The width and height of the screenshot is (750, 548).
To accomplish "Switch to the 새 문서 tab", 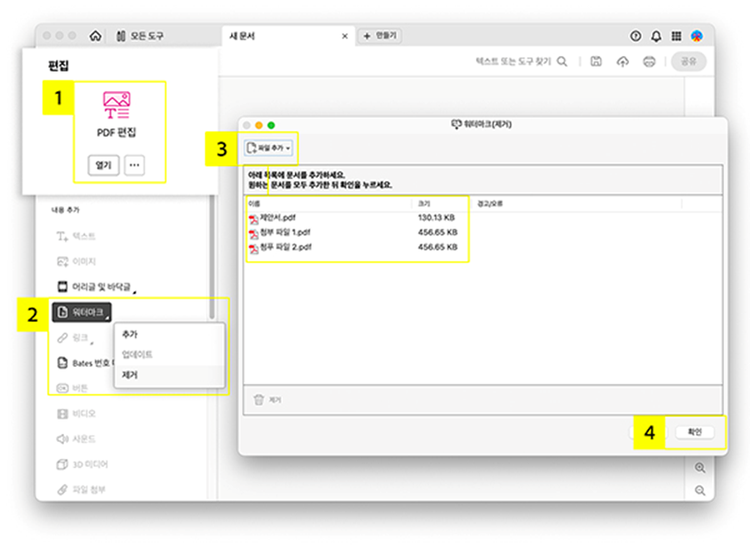I will click(243, 36).
